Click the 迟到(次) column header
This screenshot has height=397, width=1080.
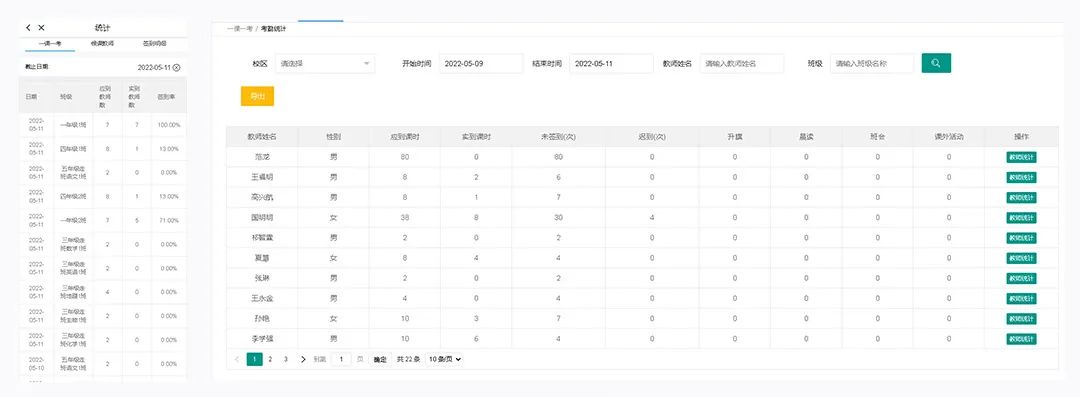pyautogui.click(x=652, y=137)
